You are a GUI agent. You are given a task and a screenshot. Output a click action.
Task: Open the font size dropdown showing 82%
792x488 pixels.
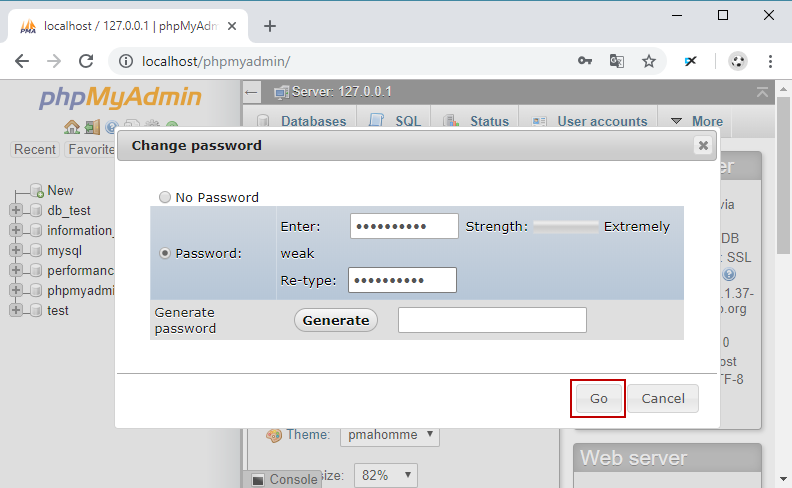pyautogui.click(x=385, y=475)
